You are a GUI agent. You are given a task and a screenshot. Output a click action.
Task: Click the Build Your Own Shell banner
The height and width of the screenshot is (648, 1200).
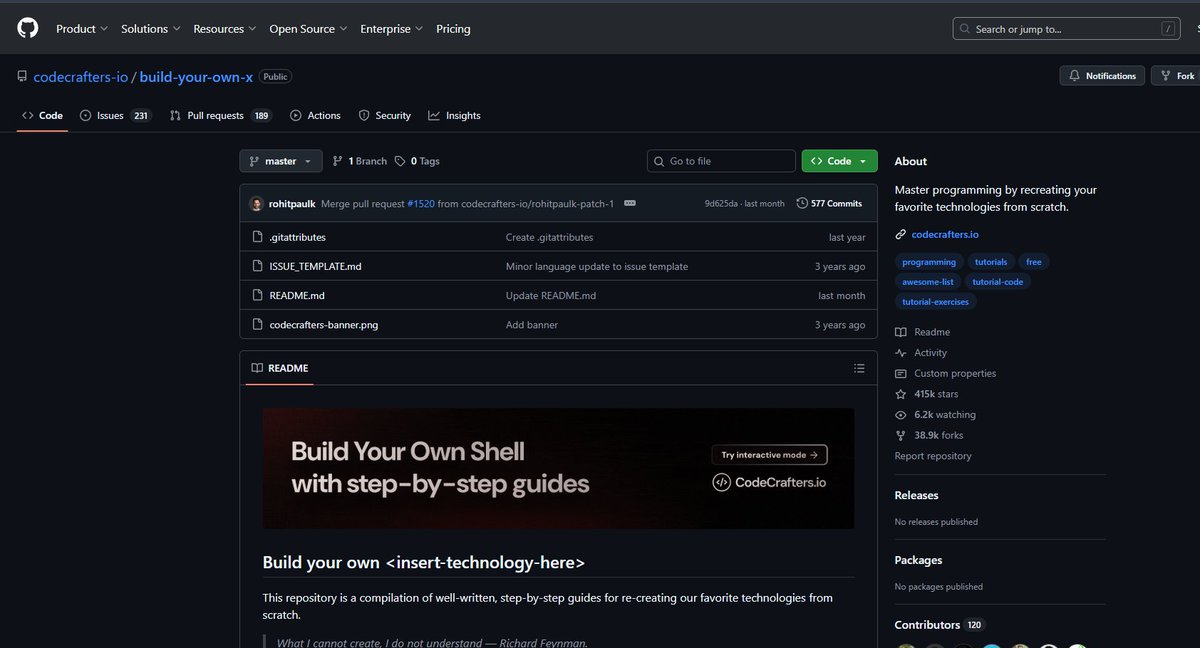558,468
